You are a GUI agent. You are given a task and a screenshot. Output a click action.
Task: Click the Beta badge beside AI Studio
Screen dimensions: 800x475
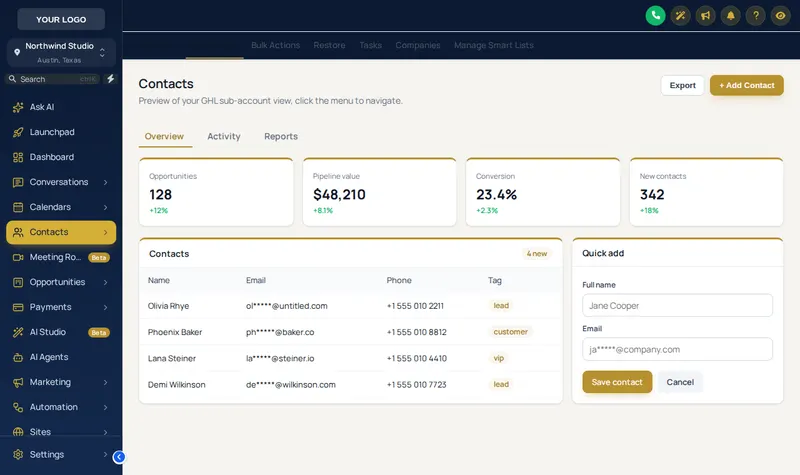[99, 333]
